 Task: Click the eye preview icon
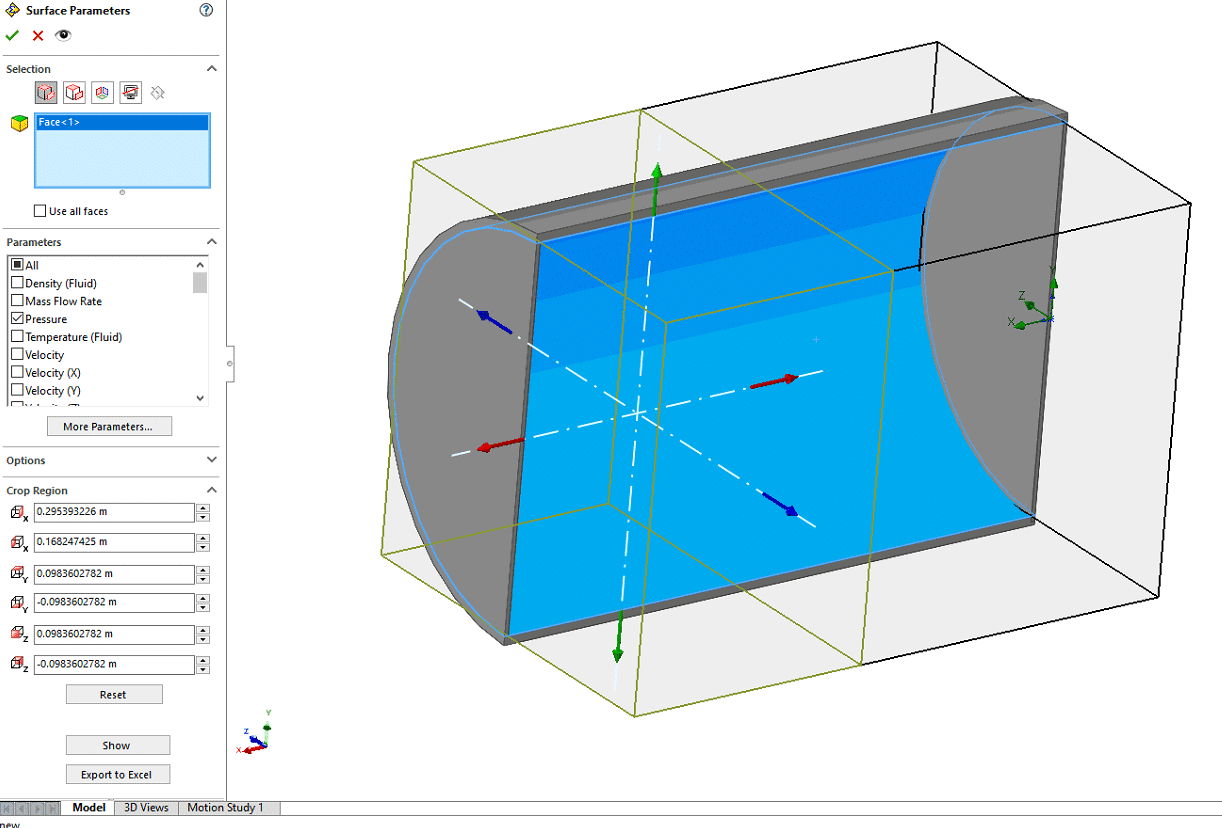[63, 36]
